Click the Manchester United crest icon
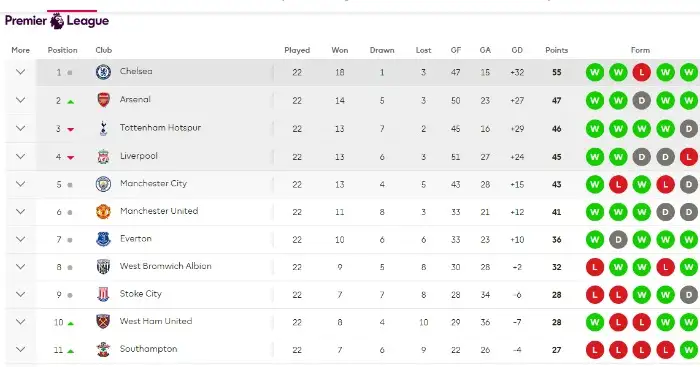 103,212
